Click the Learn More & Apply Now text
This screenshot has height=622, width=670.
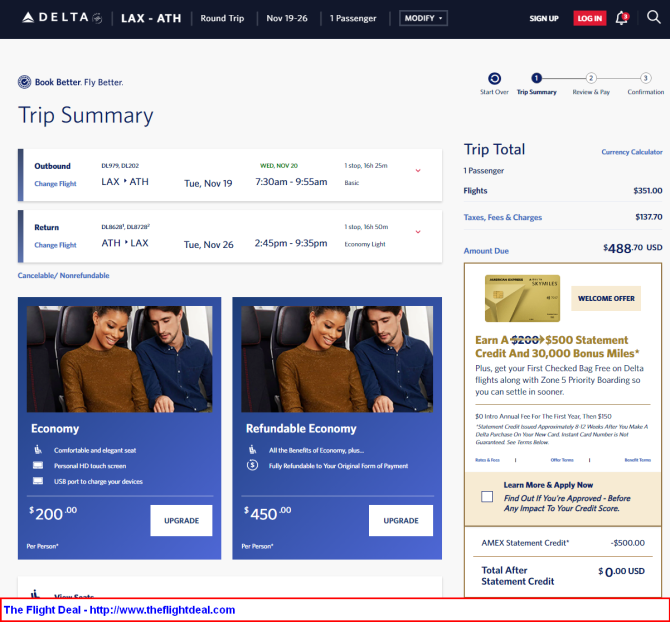[x=548, y=485]
